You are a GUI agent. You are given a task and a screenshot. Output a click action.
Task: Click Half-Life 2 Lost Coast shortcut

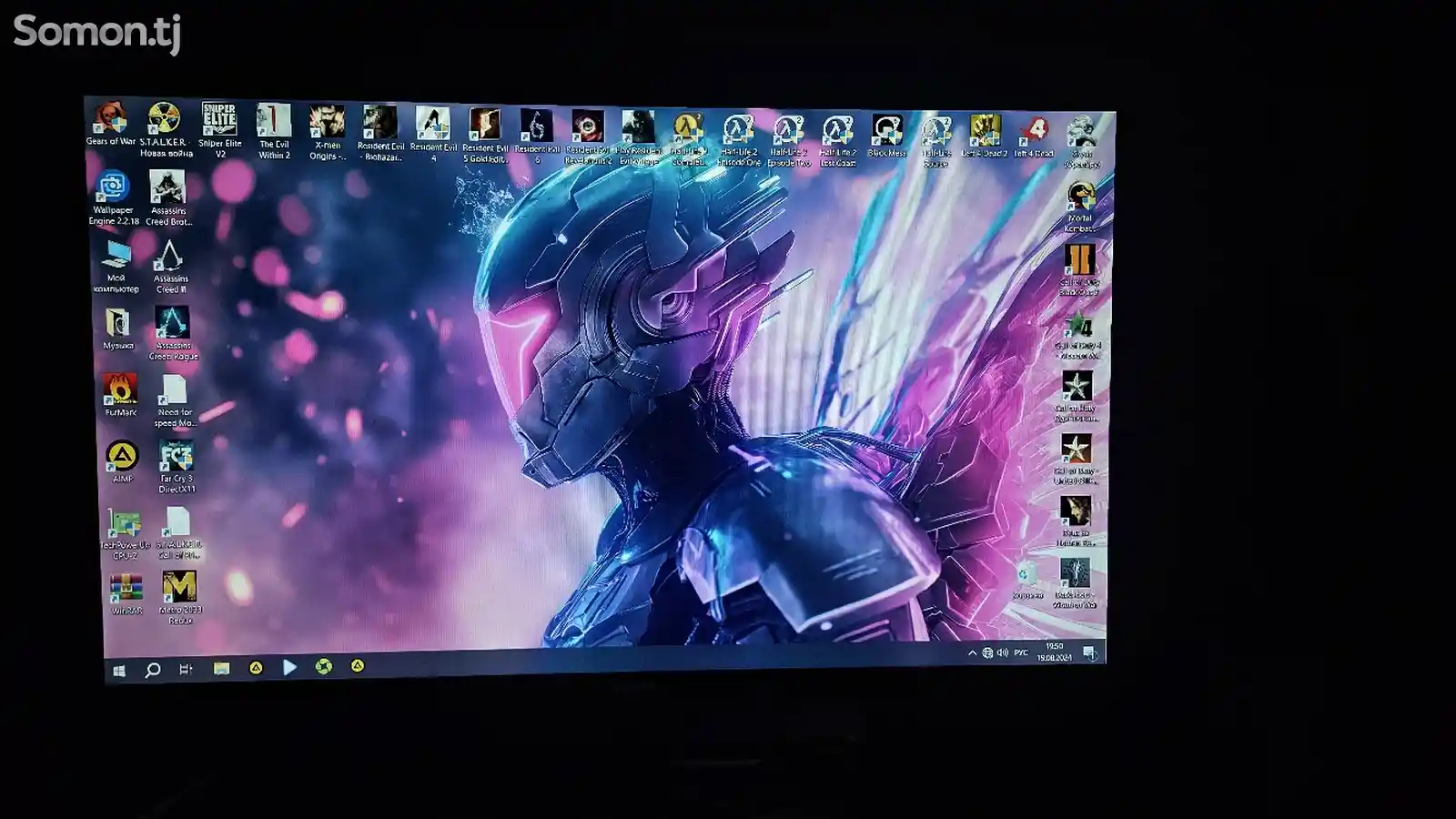(x=838, y=141)
